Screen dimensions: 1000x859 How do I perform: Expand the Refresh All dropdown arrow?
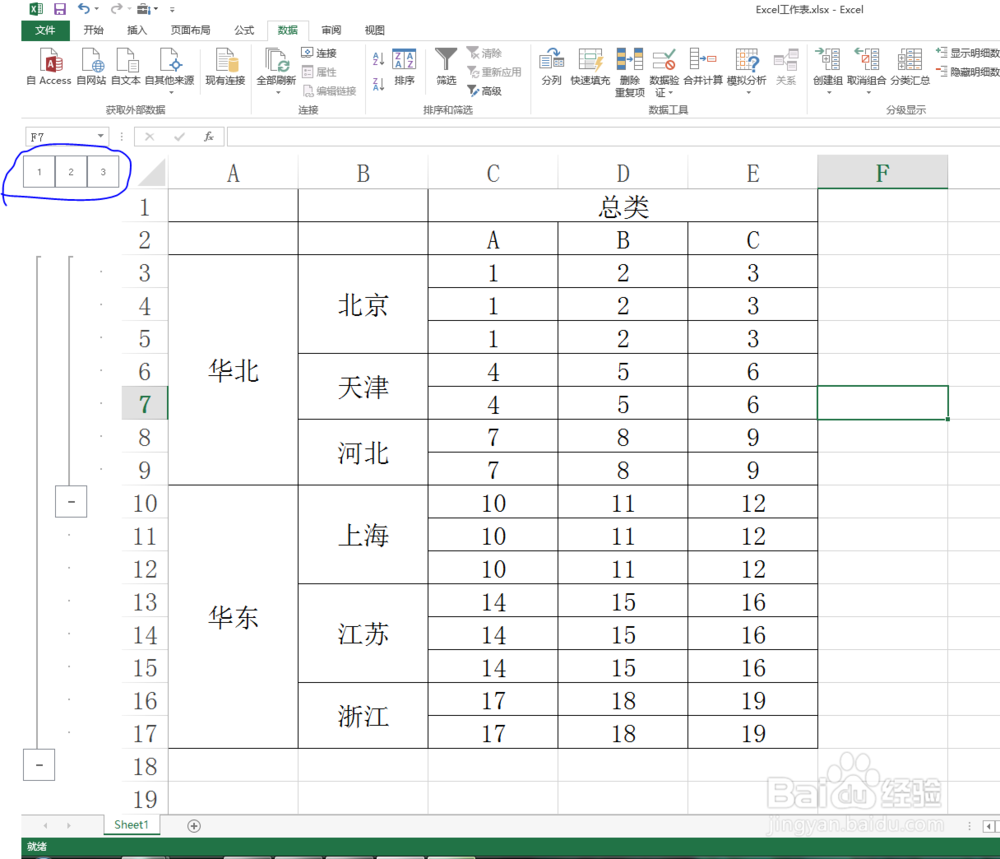point(278,92)
